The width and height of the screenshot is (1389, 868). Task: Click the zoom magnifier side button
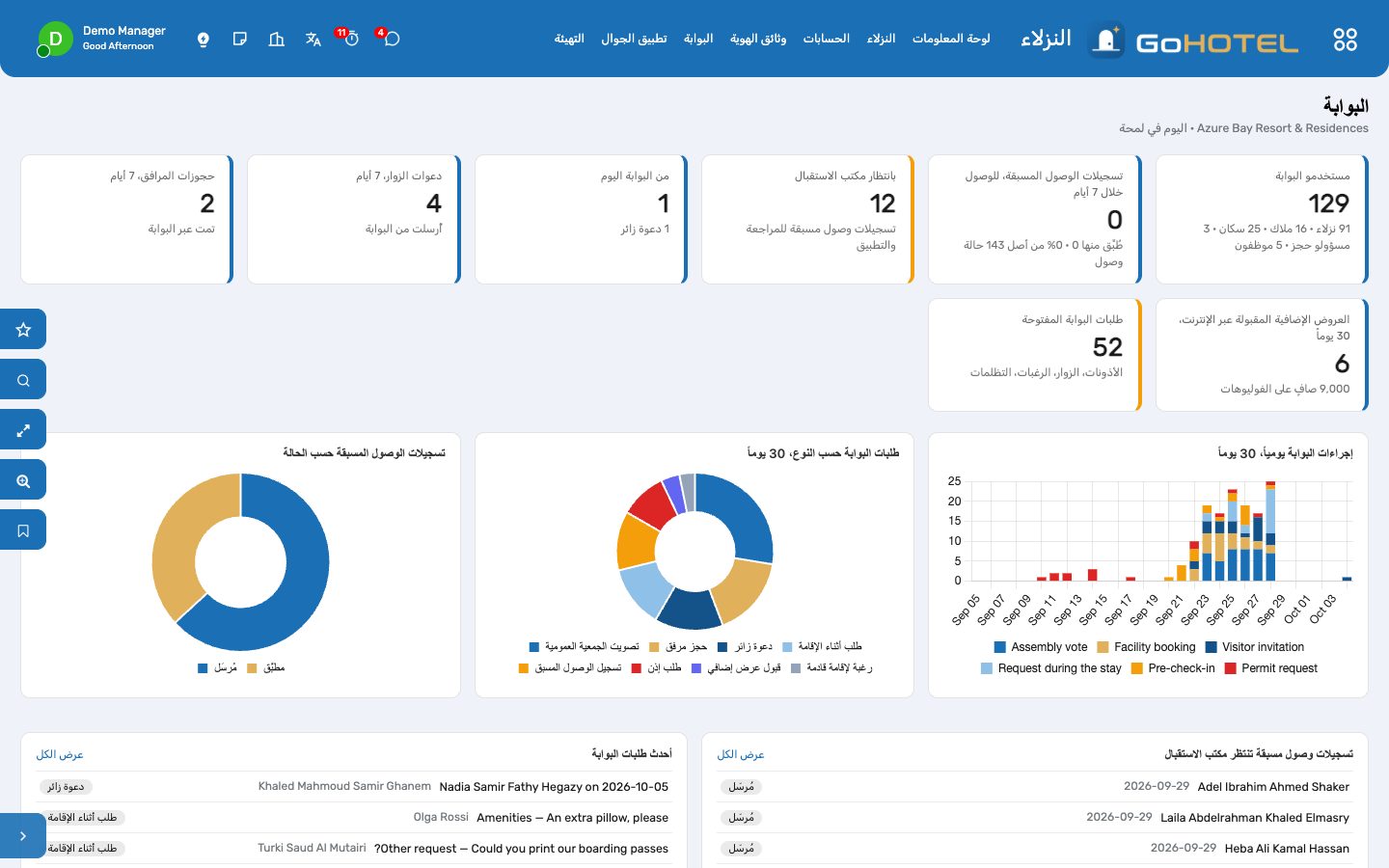coord(23,479)
